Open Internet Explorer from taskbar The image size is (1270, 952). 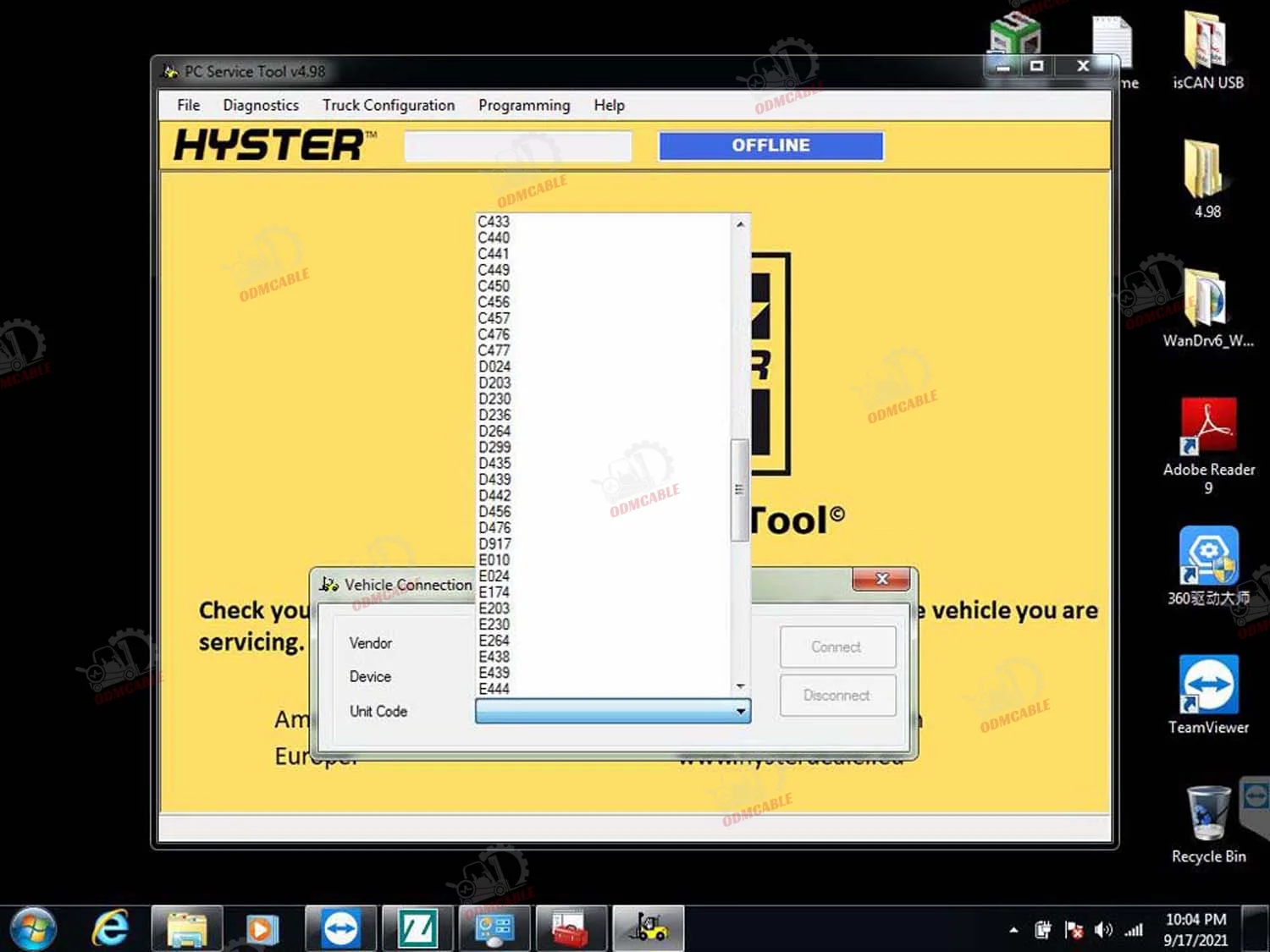coord(110,928)
